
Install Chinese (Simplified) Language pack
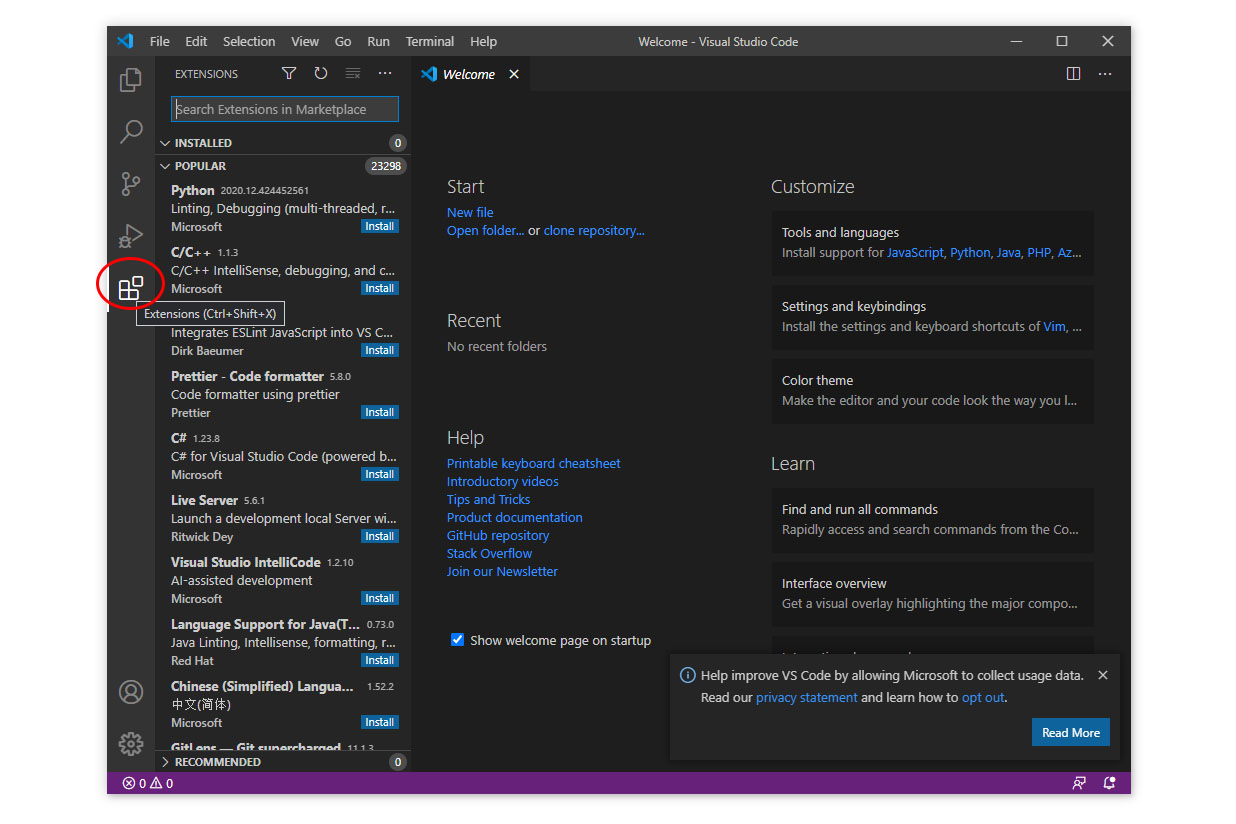[380, 723]
